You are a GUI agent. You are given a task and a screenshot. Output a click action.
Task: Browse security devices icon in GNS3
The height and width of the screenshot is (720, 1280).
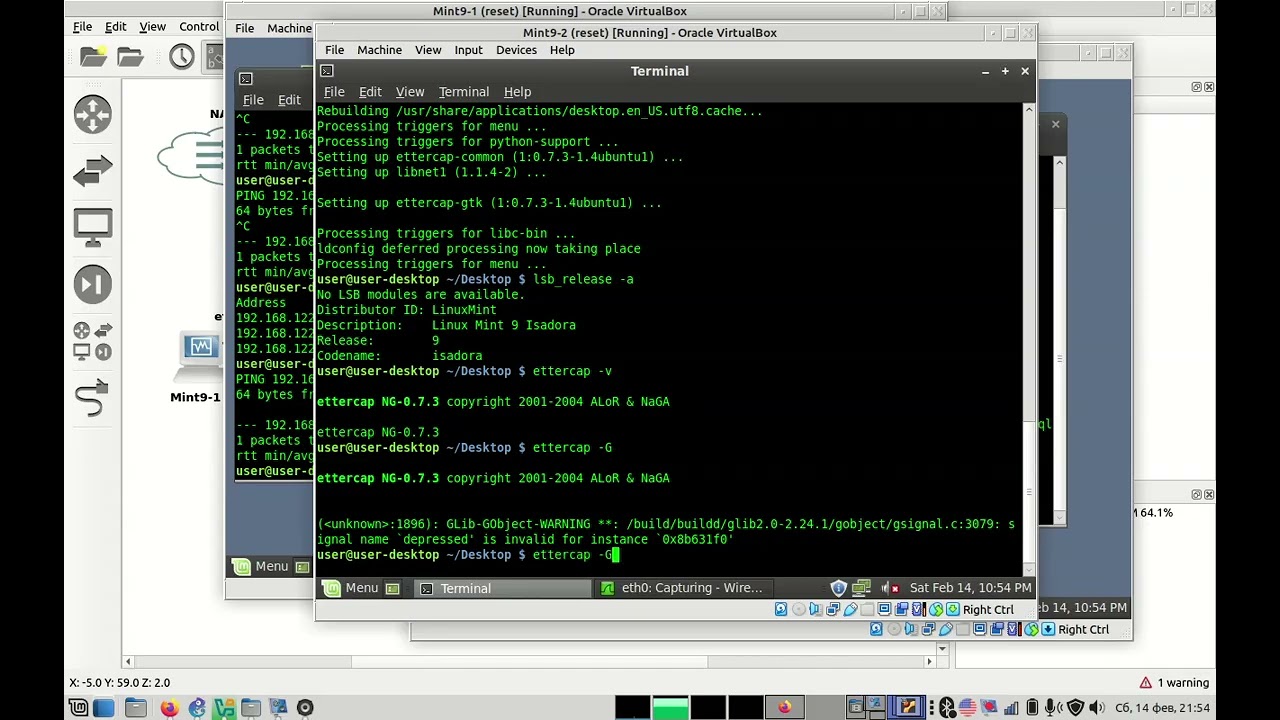(93, 286)
